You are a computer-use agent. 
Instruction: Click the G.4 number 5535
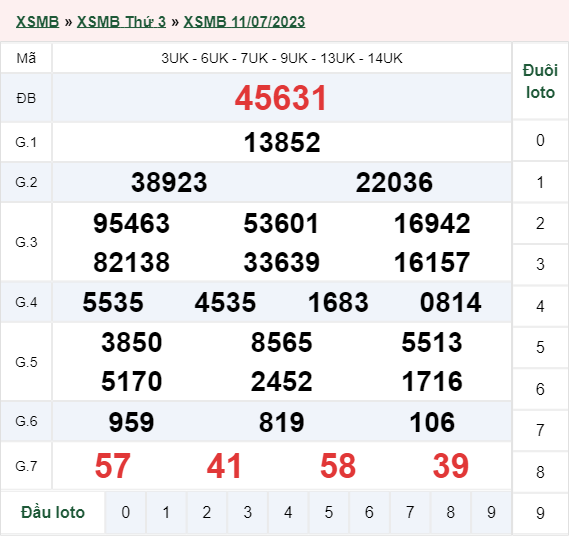[x=113, y=302]
